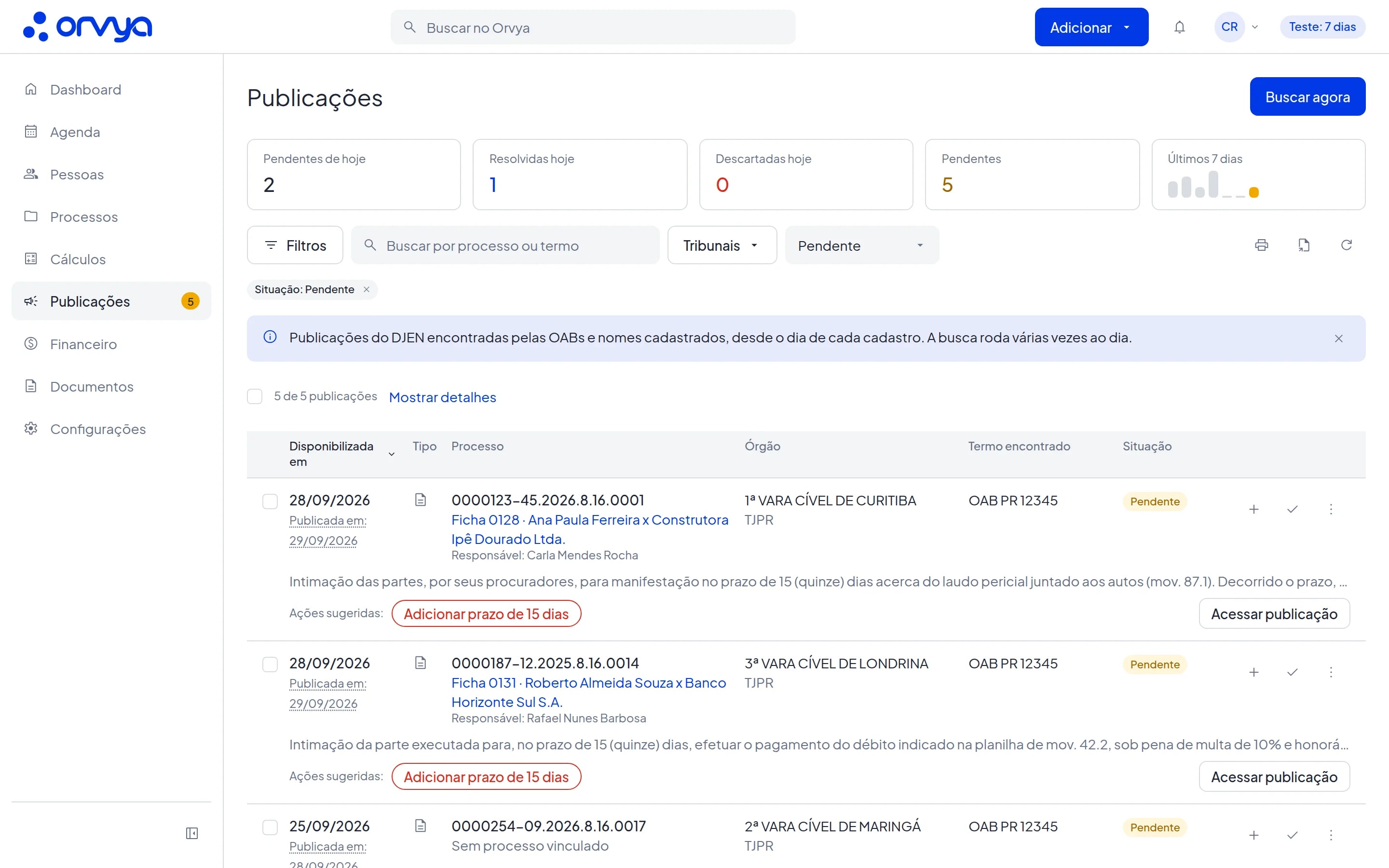Viewport: 1389px width, 868px height.
Task: Click the Orvya logo
Action: click(x=87, y=27)
